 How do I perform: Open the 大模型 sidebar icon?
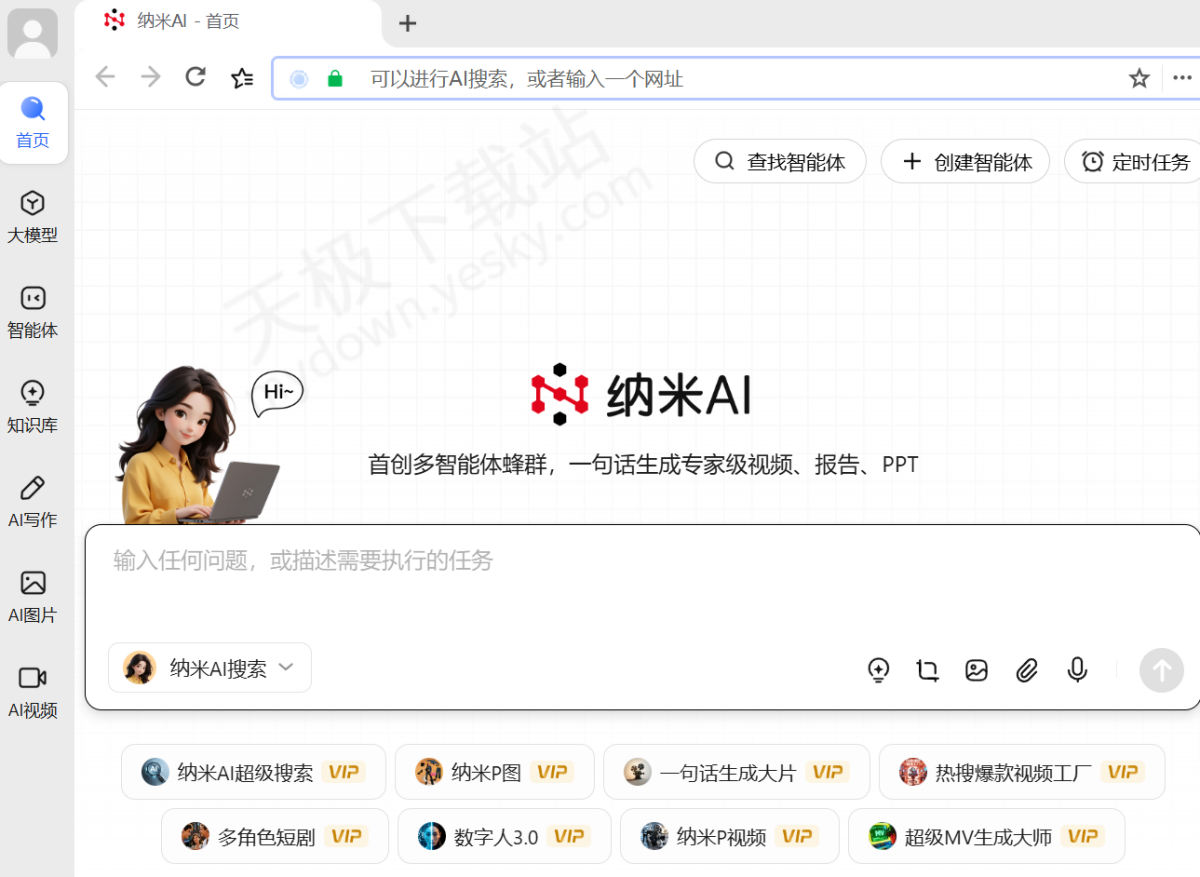coord(32,205)
